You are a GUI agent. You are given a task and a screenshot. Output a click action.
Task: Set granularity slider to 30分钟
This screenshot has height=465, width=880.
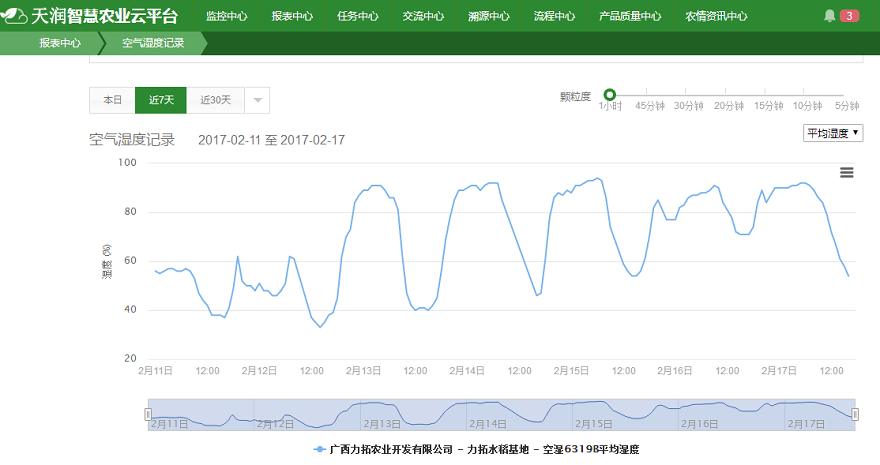[688, 95]
